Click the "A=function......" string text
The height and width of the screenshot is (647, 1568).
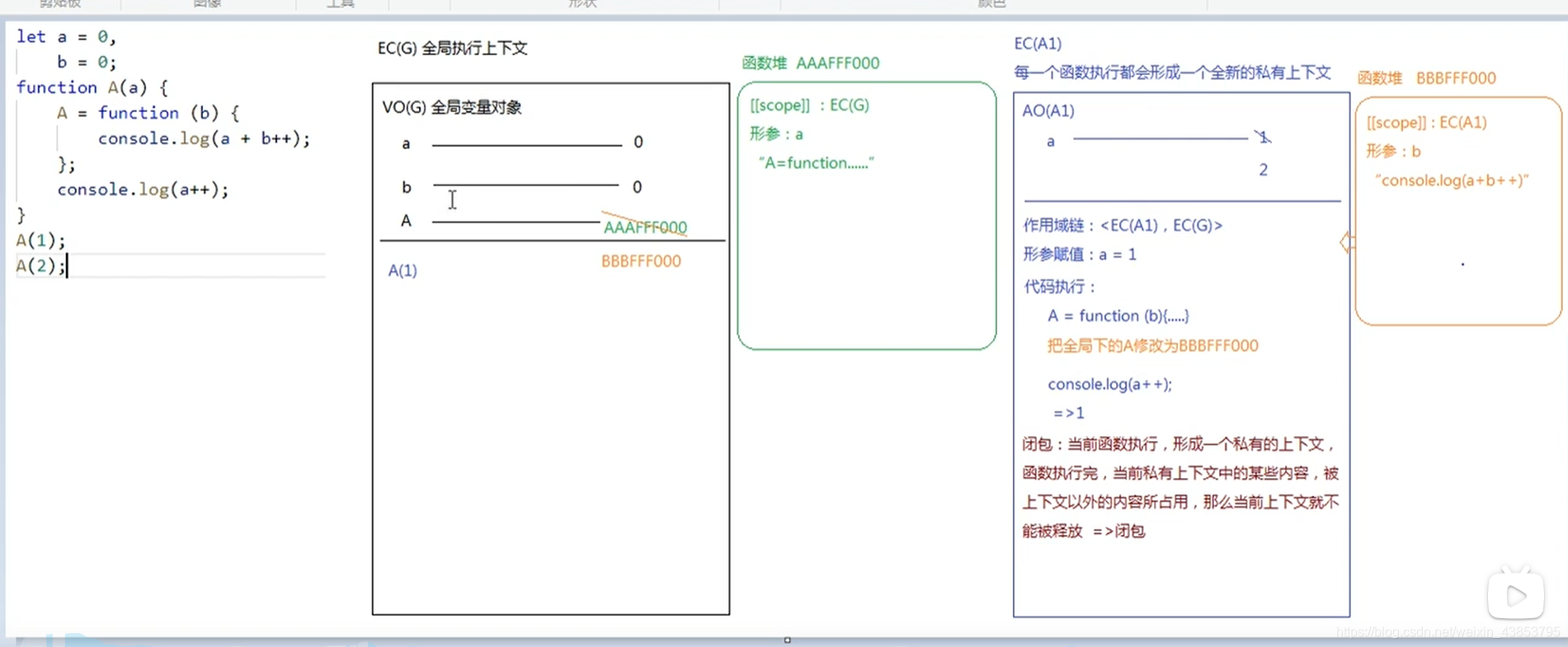[x=816, y=163]
